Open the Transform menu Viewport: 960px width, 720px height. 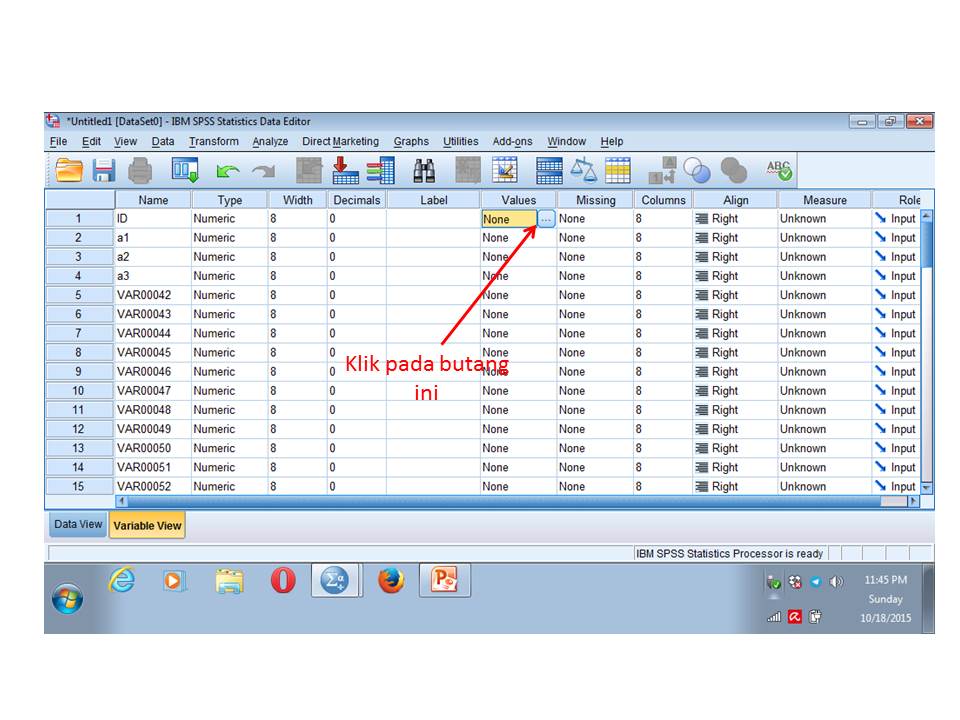214,141
